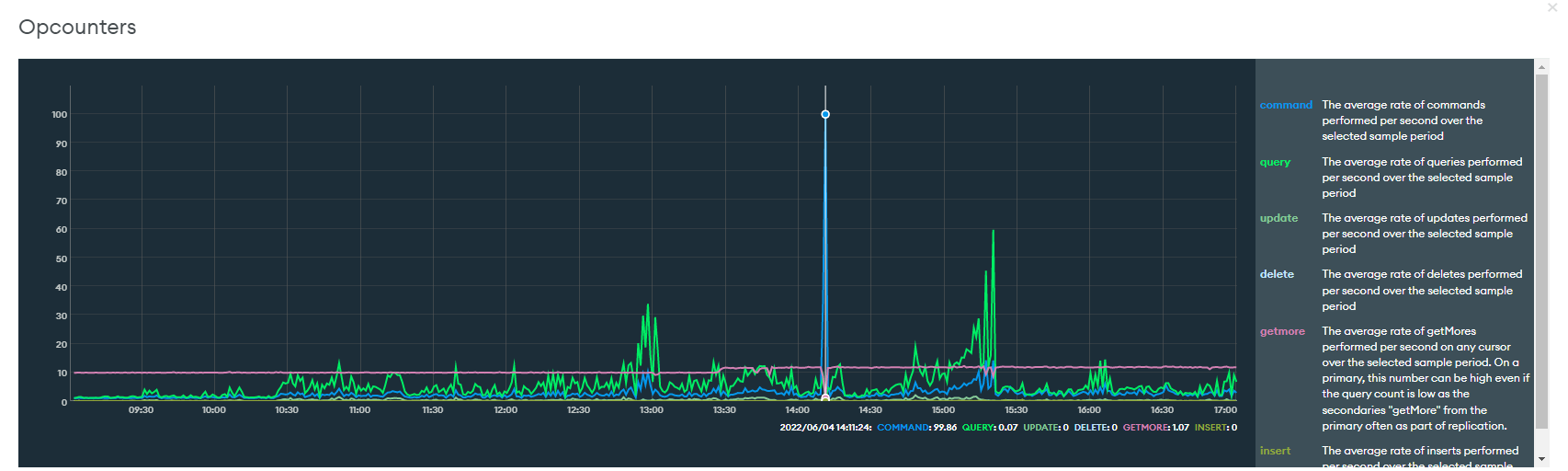Click the legend scrollbar down arrow

[x=1541, y=459]
